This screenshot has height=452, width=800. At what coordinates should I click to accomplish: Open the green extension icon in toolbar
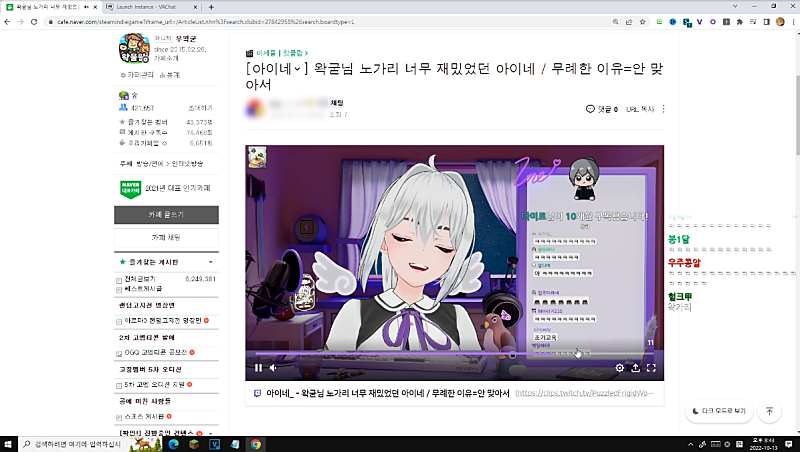pos(660,22)
